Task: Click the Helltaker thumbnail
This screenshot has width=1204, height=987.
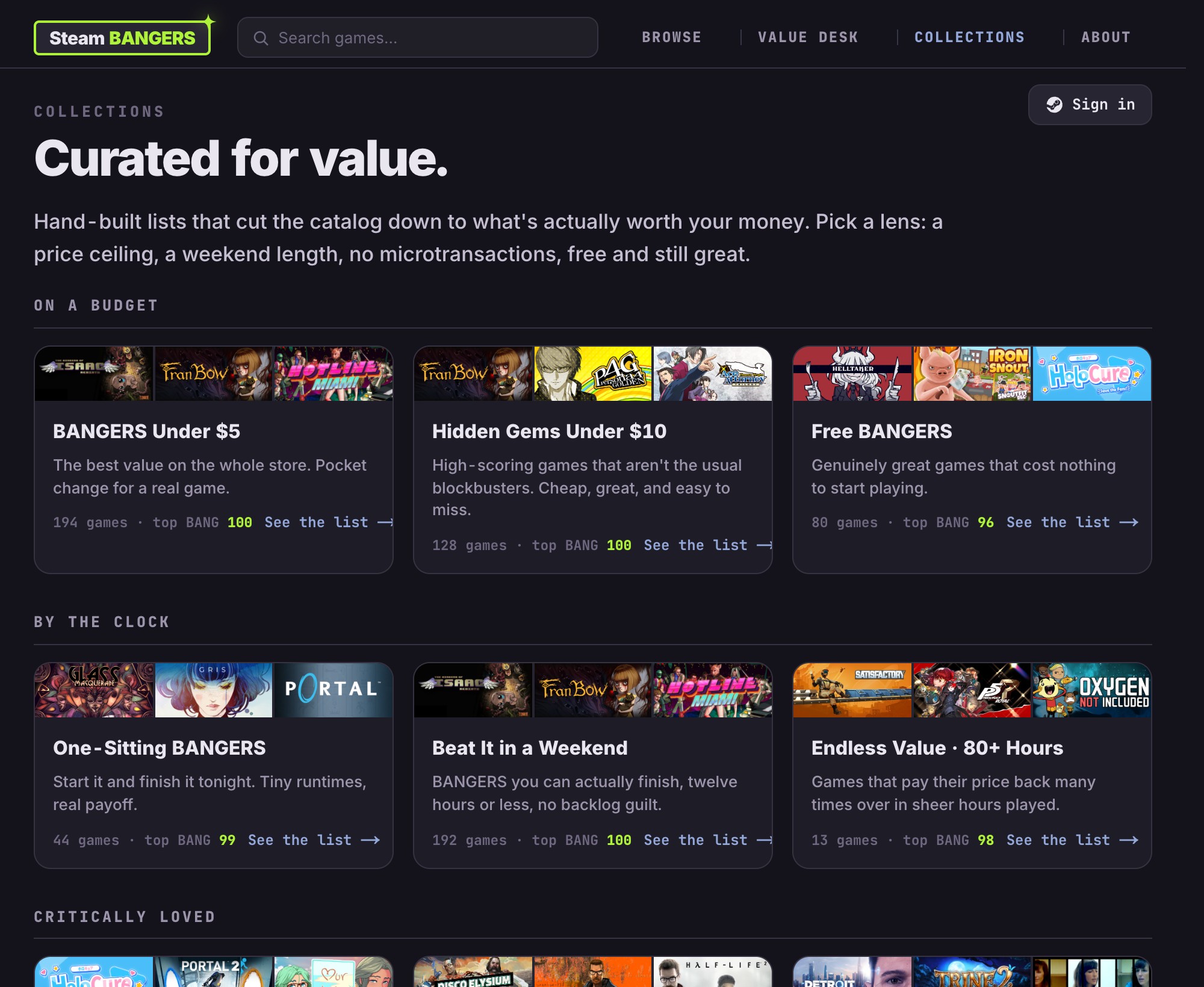Action: click(852, 374)
